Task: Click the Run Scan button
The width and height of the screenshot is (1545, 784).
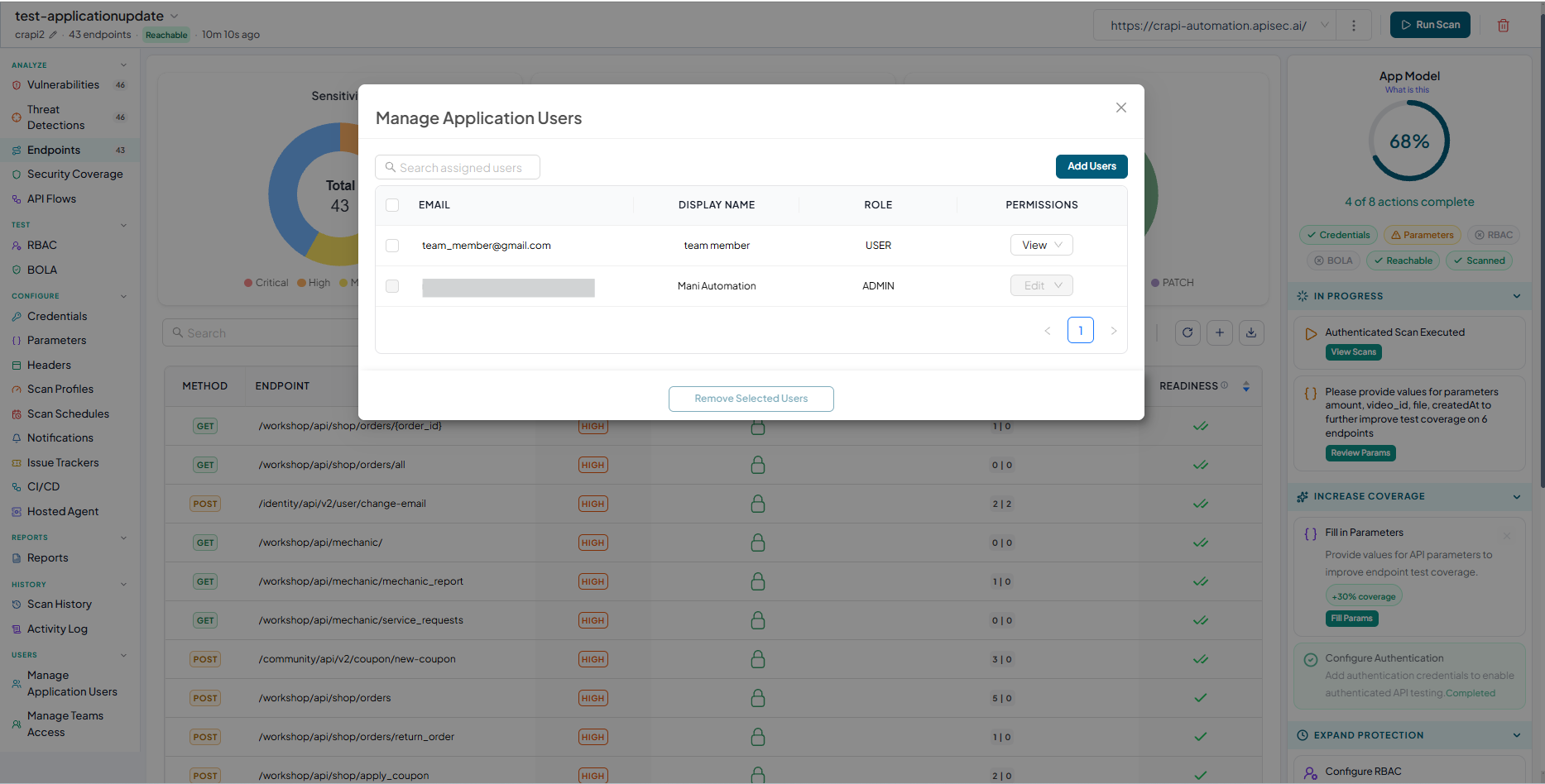Action: coord(1430,25)
